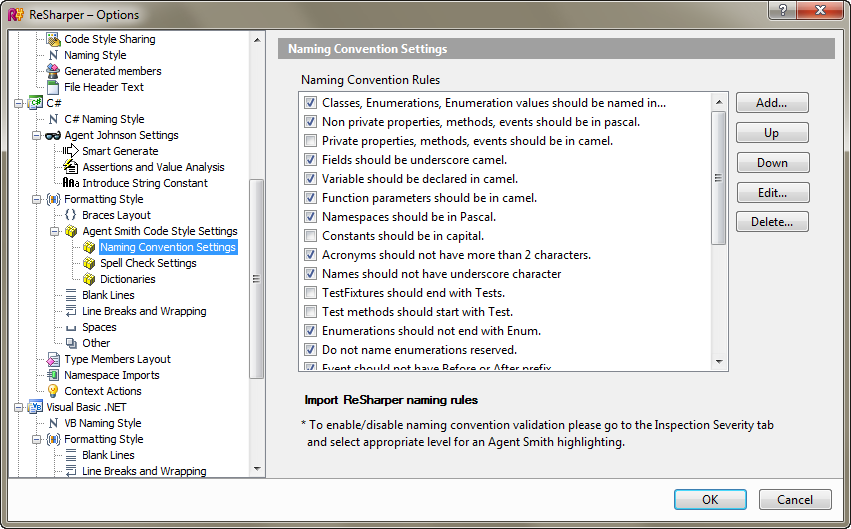The image size is (851, 529).
Task: Select Naming Convention Settings tree item
Action: 168,247
